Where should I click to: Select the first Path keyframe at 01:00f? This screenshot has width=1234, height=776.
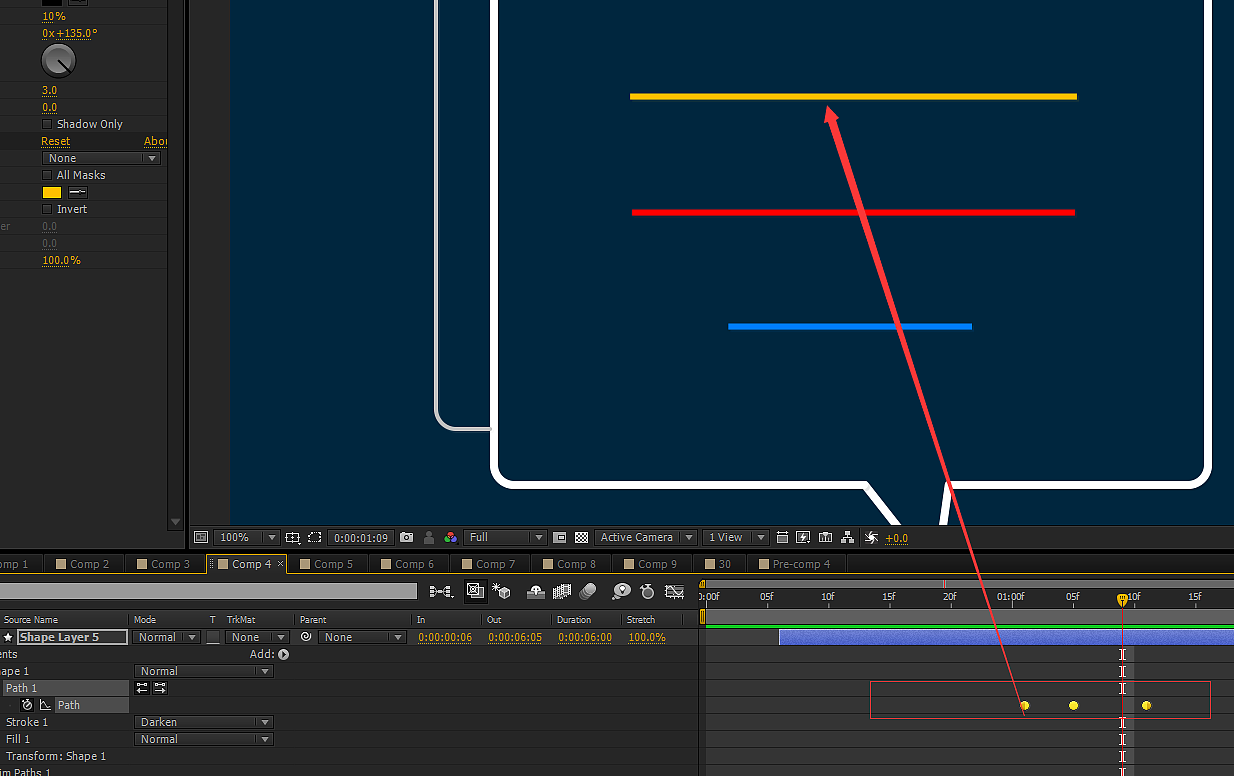[x=1024, y=705]
